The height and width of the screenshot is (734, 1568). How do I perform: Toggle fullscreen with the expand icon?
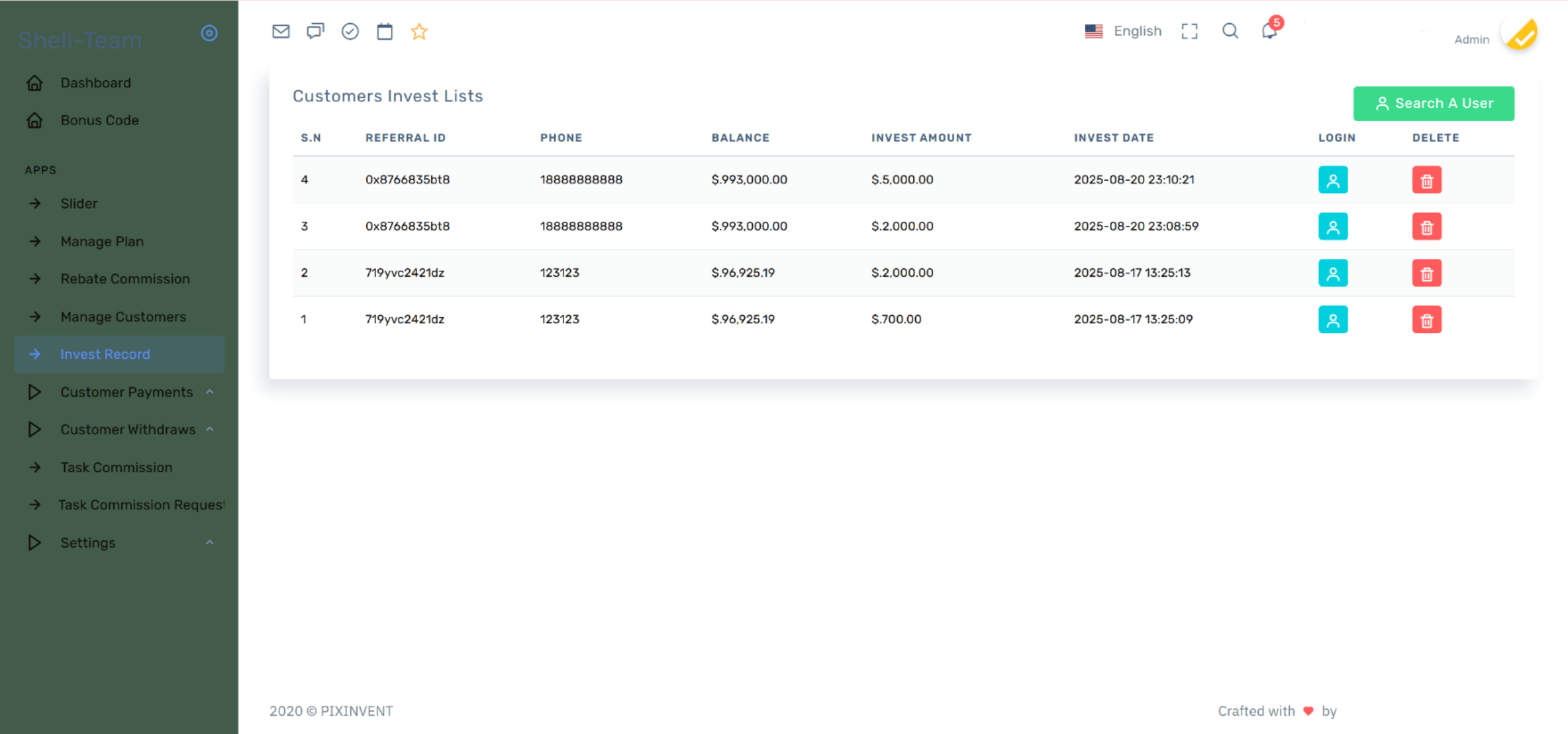(x=1189, y=31)
